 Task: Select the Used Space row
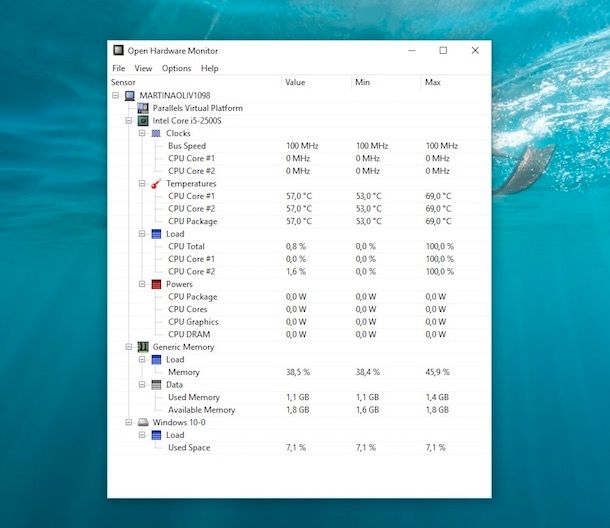299,447
